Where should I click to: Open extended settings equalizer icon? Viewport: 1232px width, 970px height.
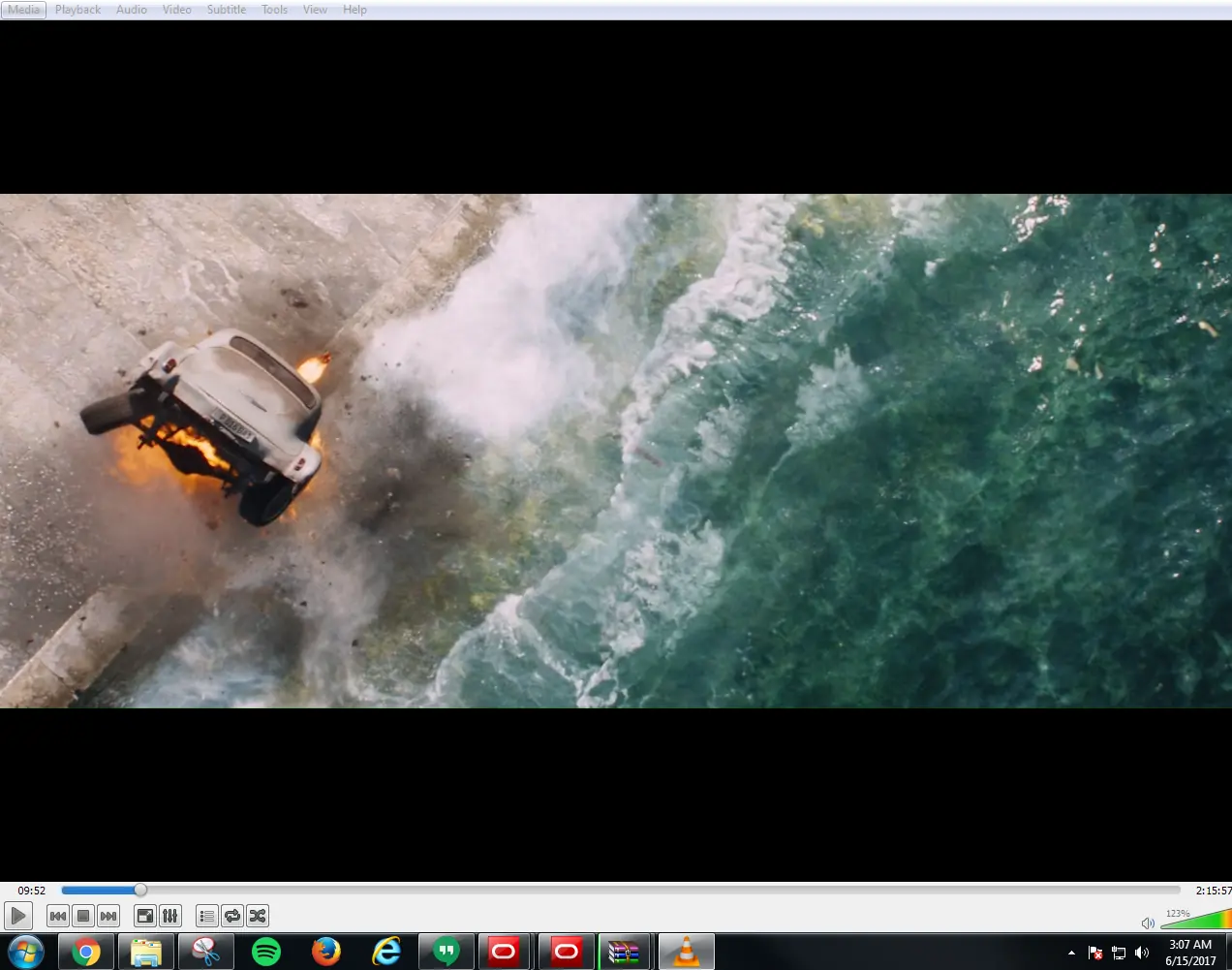(170, 916)
